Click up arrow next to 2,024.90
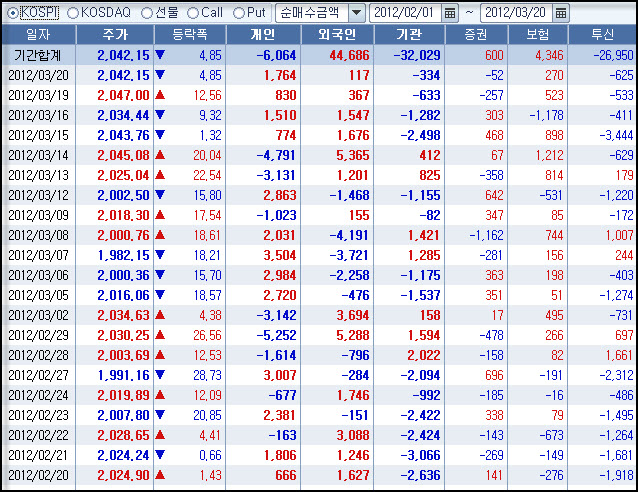 [x=160, y=475]
